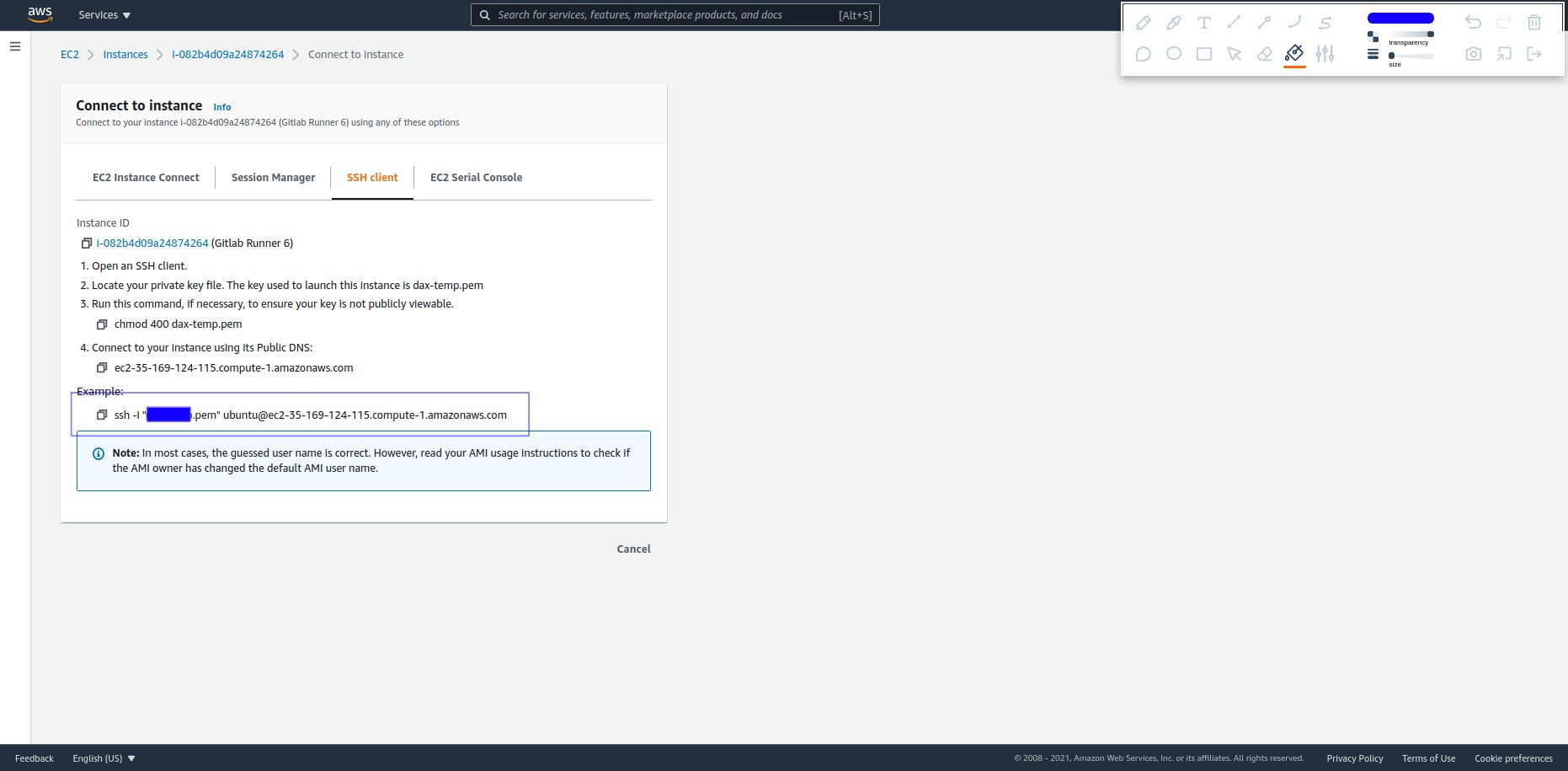Select the eraser tool
This screenshot has width=1568, height=771.
point(1264,54)
